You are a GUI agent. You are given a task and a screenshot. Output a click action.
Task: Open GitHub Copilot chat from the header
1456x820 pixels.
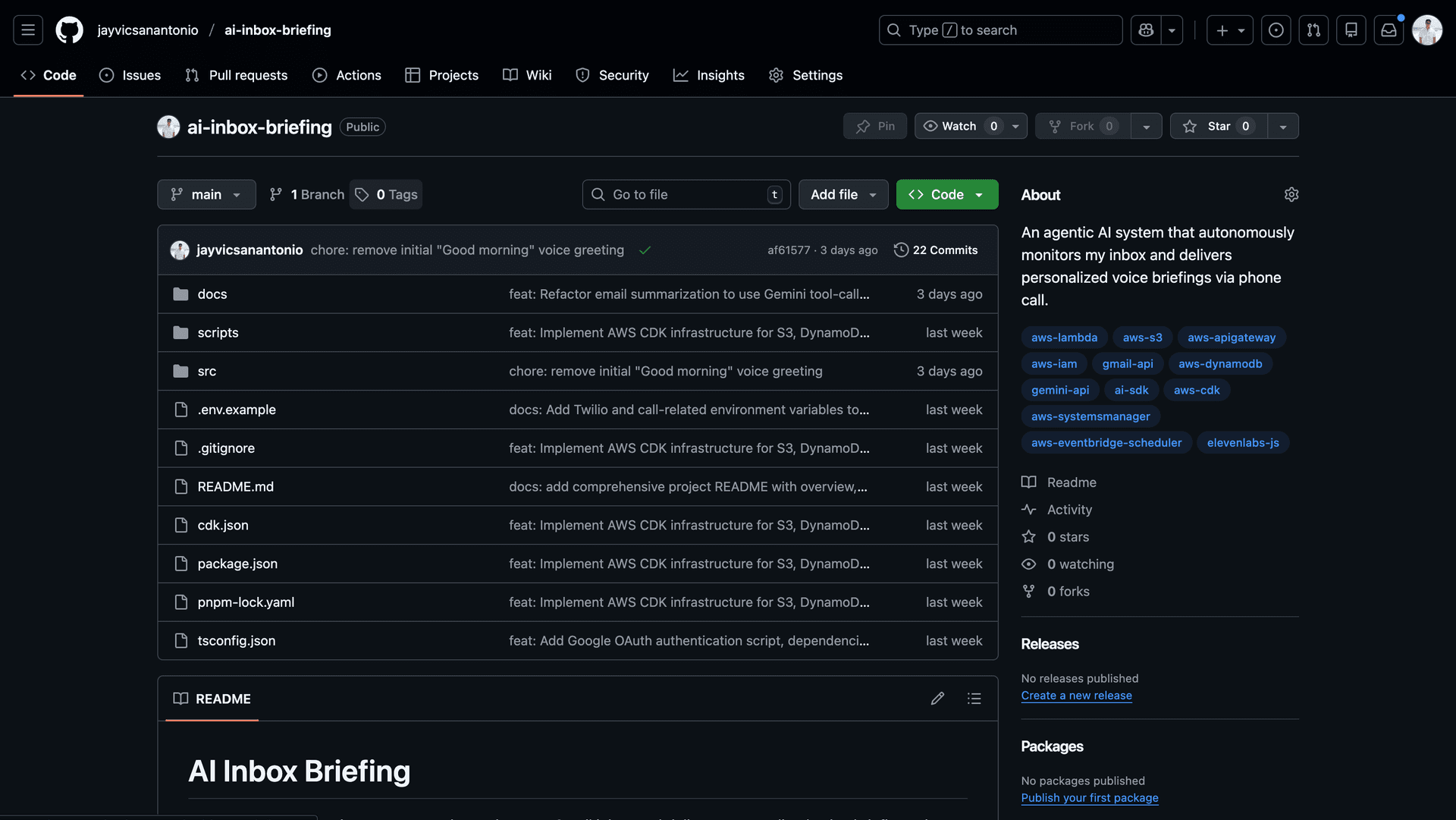coord(1146,30)
